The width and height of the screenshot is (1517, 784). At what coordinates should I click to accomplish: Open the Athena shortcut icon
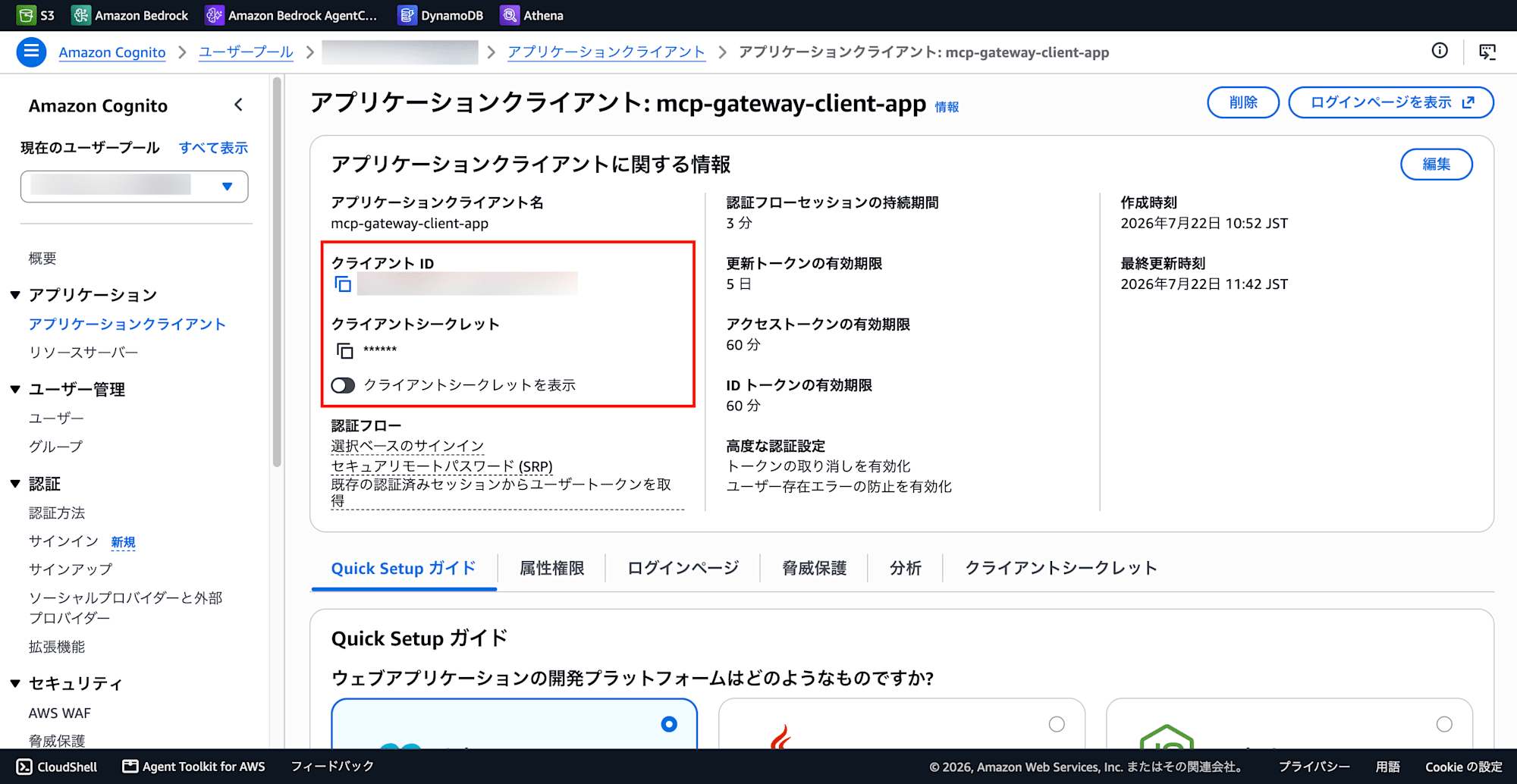510,15
